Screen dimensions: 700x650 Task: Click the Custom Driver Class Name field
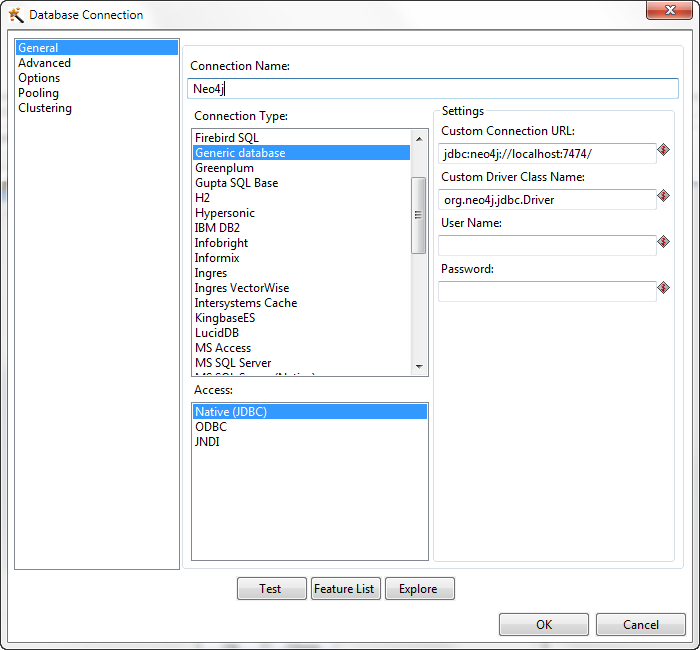click(x=547, y=200)
